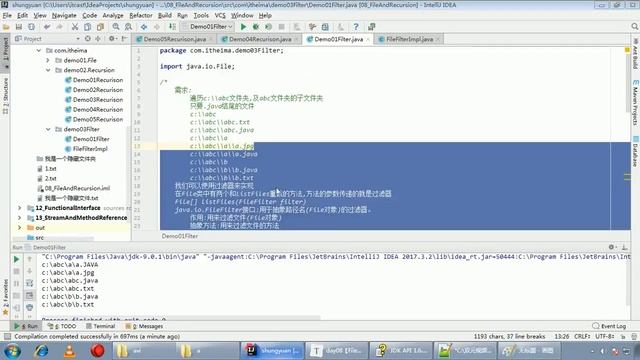
Task: Click the Save All toolbar icon
Action: (x=19, y=27)
